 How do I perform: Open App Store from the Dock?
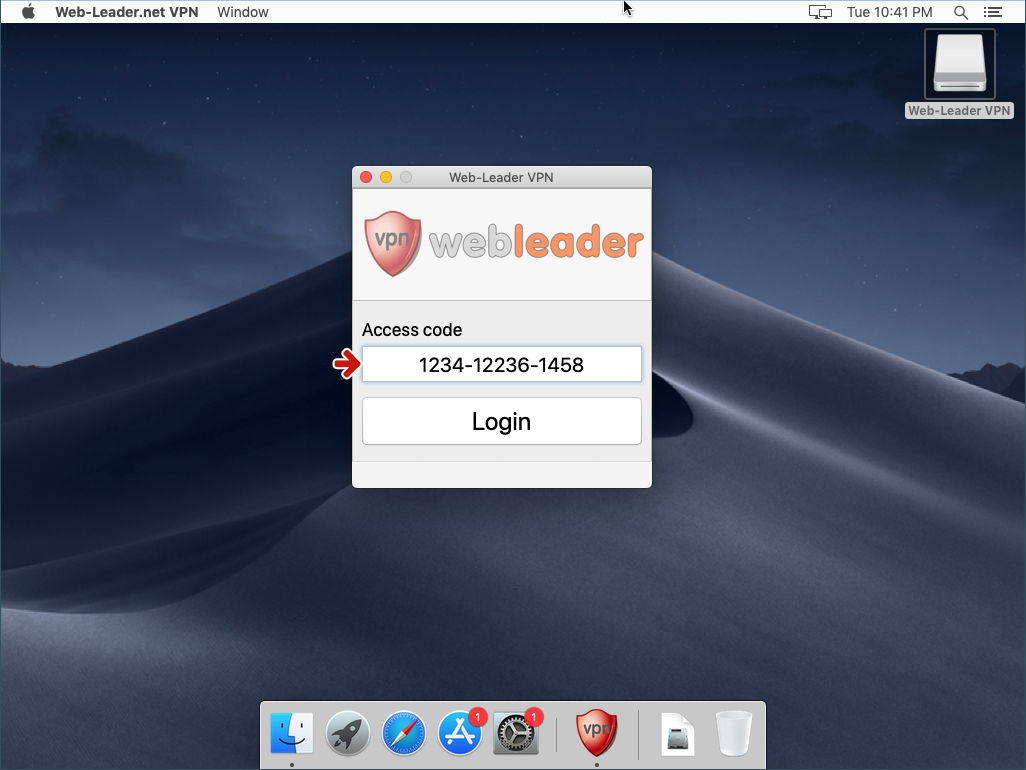[x=460, y=733]
